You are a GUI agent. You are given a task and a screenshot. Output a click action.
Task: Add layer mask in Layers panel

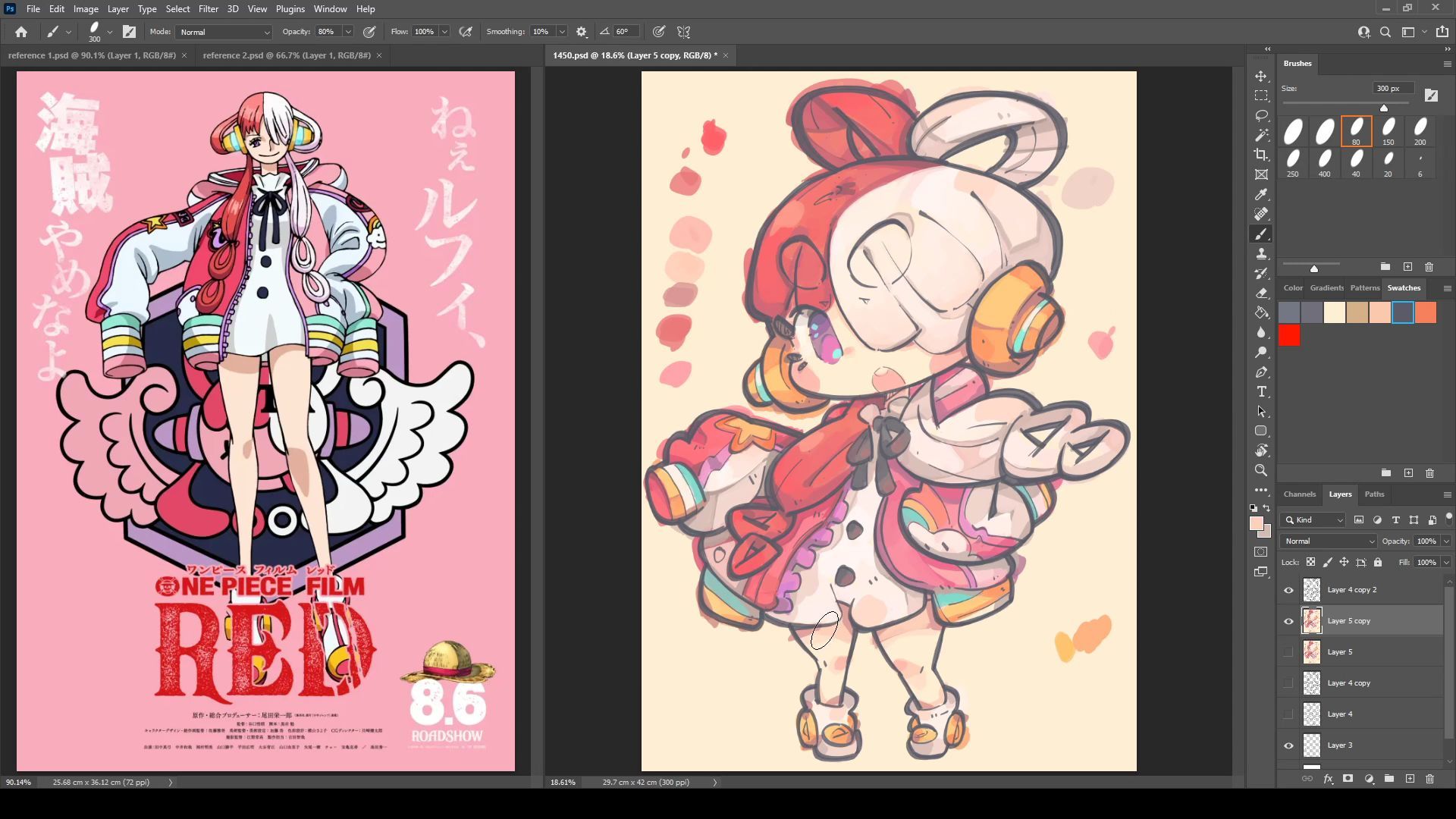point(1348,779)
